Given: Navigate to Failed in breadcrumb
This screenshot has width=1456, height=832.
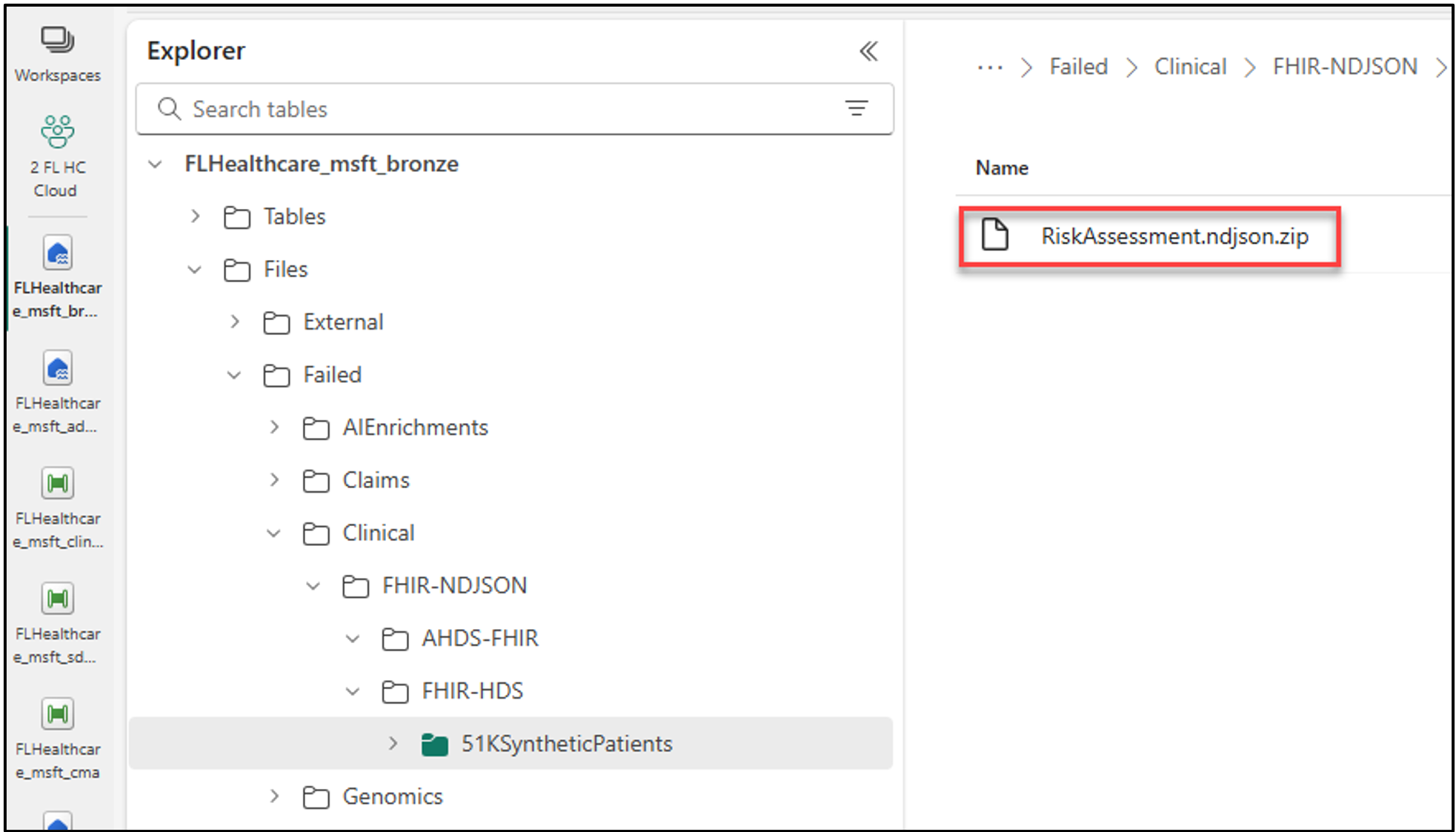Looking at the screenshot, I should click(x=1078, y=67).
